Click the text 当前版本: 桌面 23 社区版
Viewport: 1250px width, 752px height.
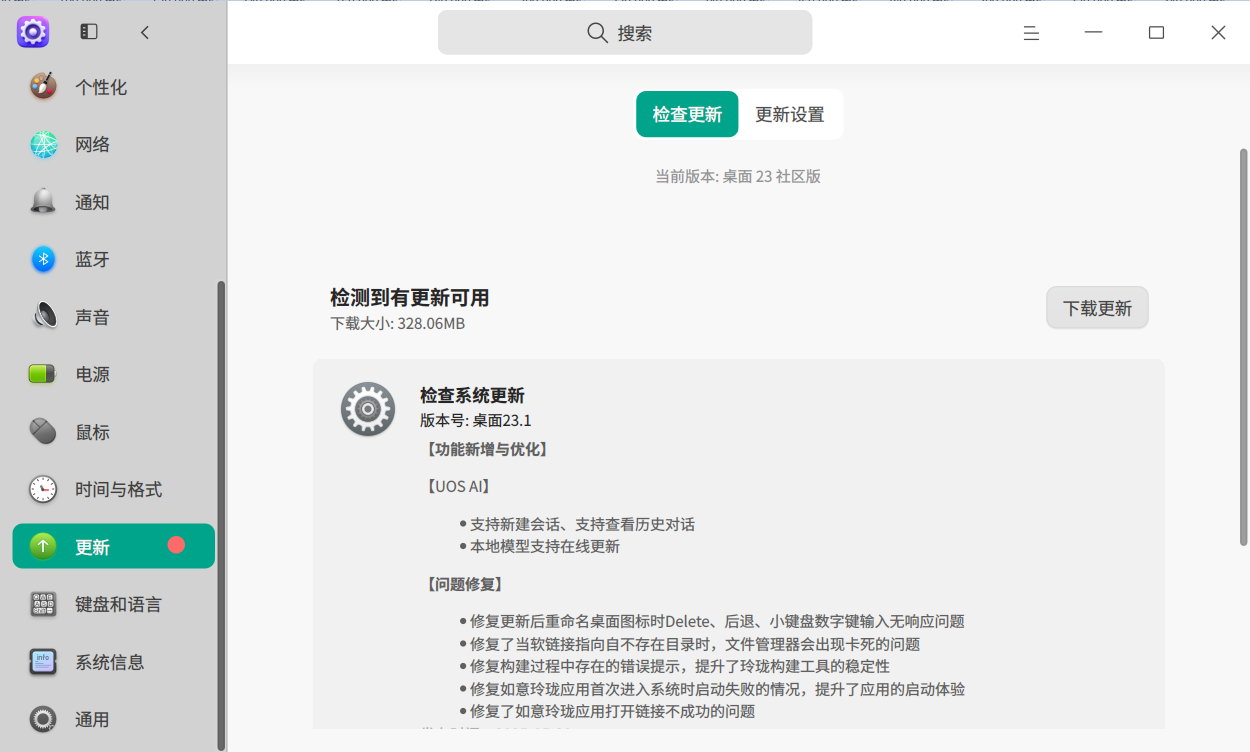point(738,176)
